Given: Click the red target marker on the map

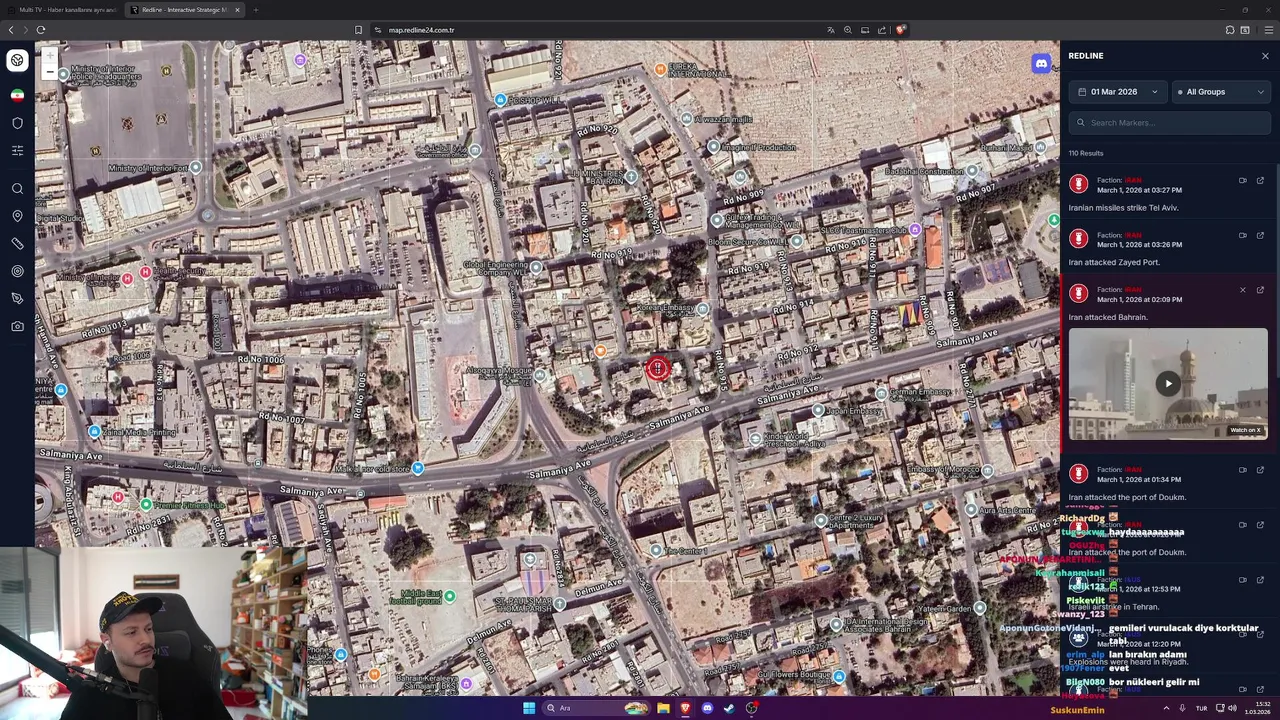Looking at the screenshot, I should pos(658,368).
